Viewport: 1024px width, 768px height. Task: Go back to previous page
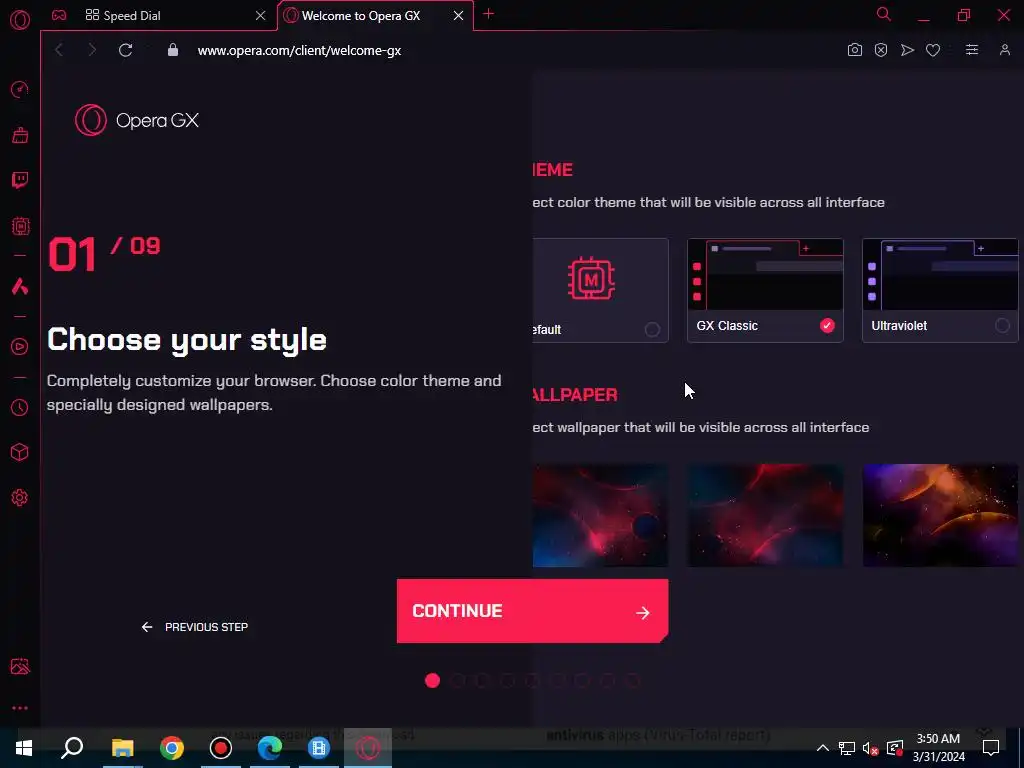coord(59,50)
